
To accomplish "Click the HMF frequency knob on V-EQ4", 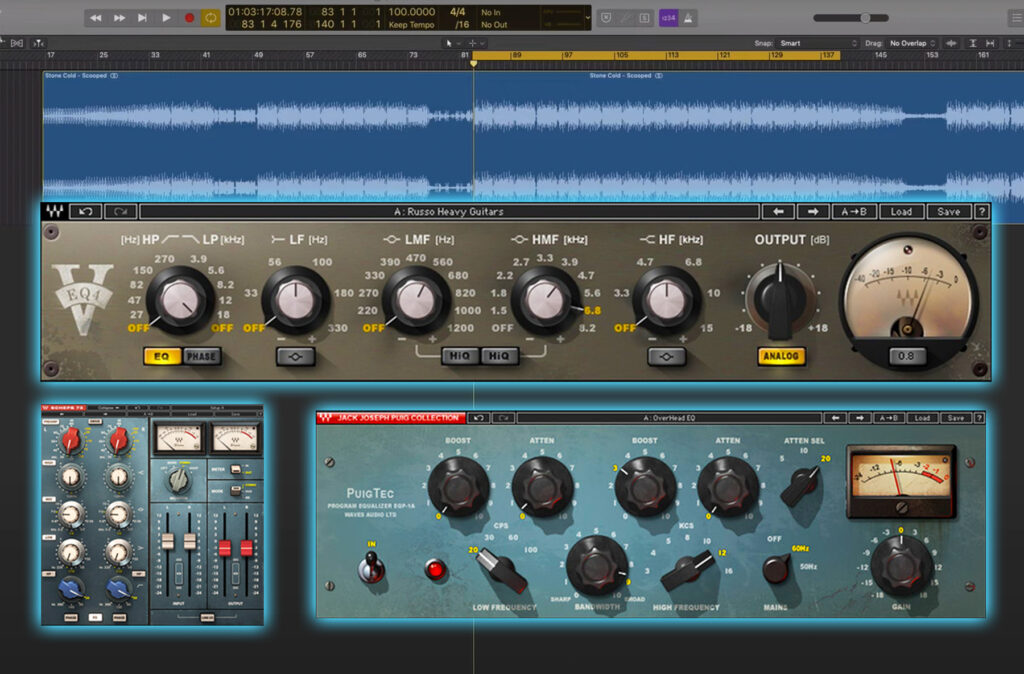I will click(545, 300).
